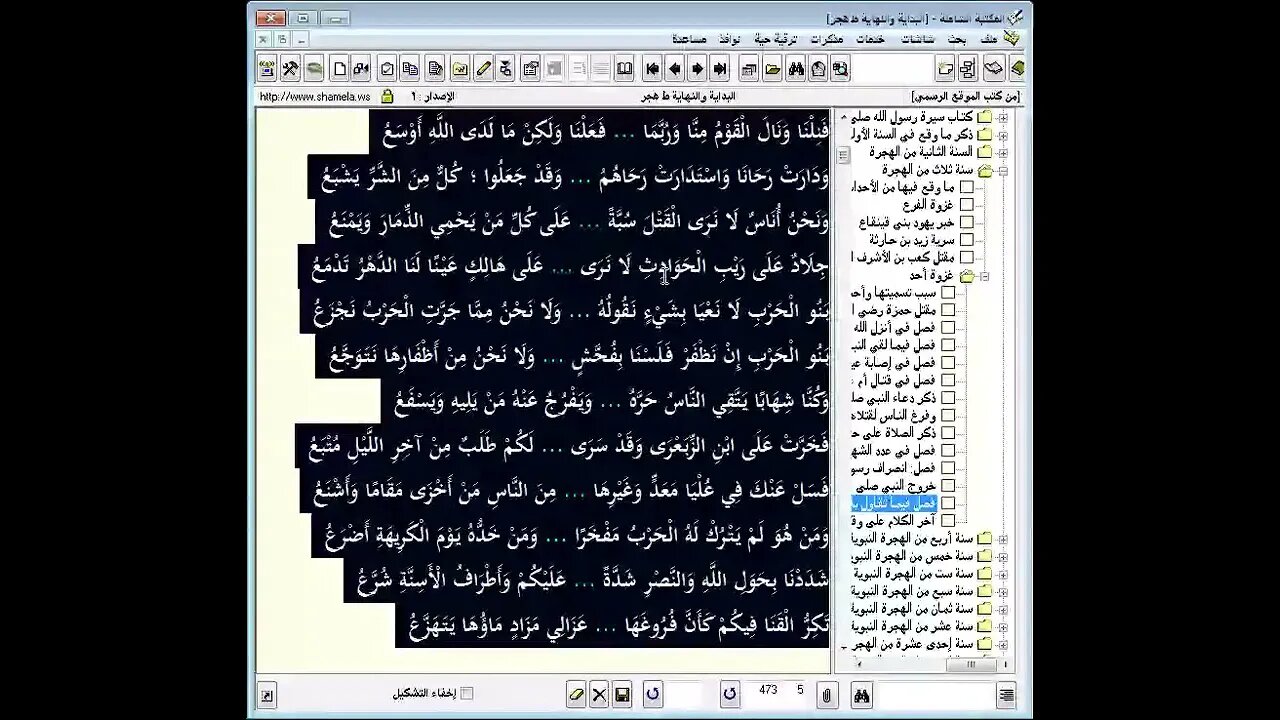Expand the سنة سبع من الهجرة node
Viewport: 1280px width, 720px height.
click(x=1003, y=590)
